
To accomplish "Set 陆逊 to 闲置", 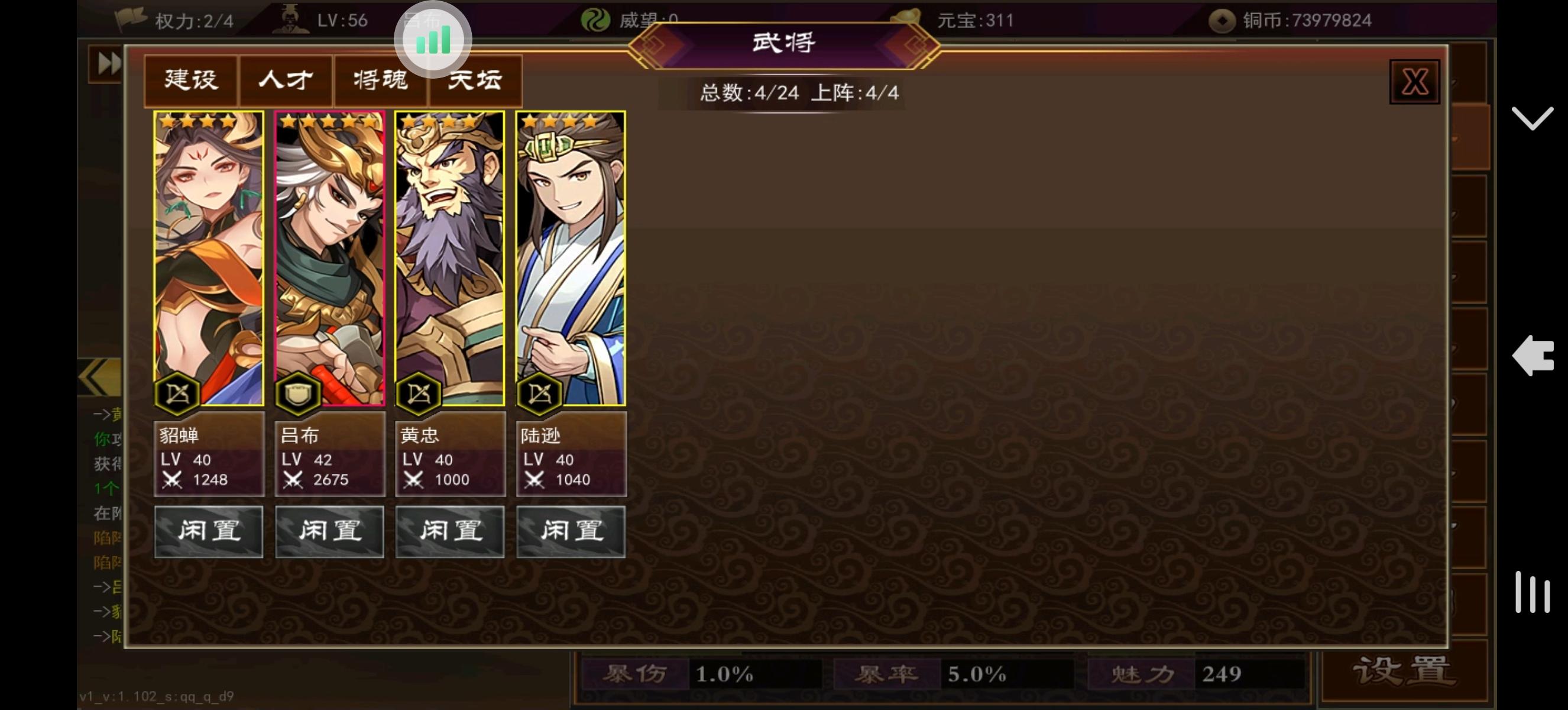I will (x=571, y=531).
